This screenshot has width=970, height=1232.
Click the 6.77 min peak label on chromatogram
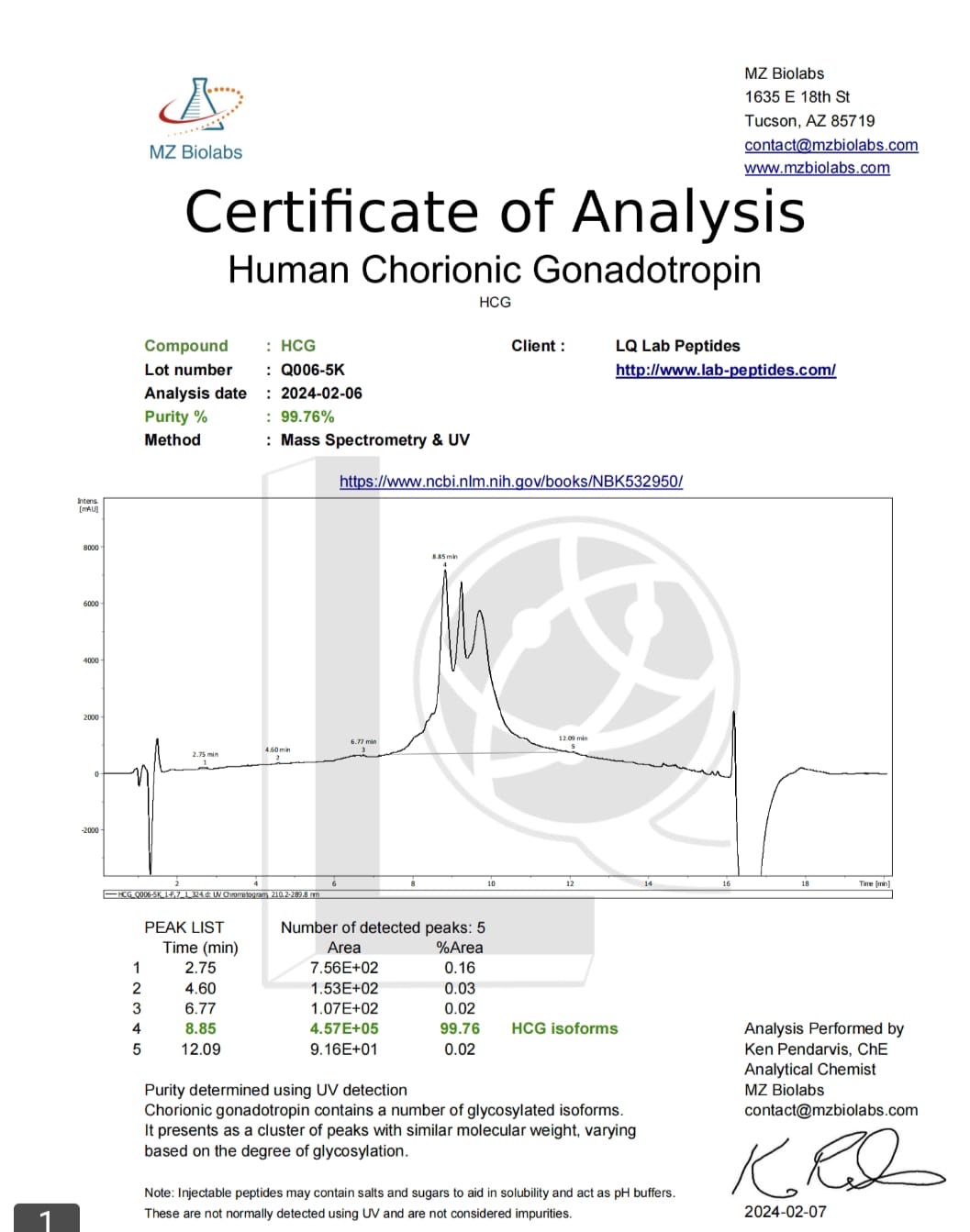(x=363, y=741)
